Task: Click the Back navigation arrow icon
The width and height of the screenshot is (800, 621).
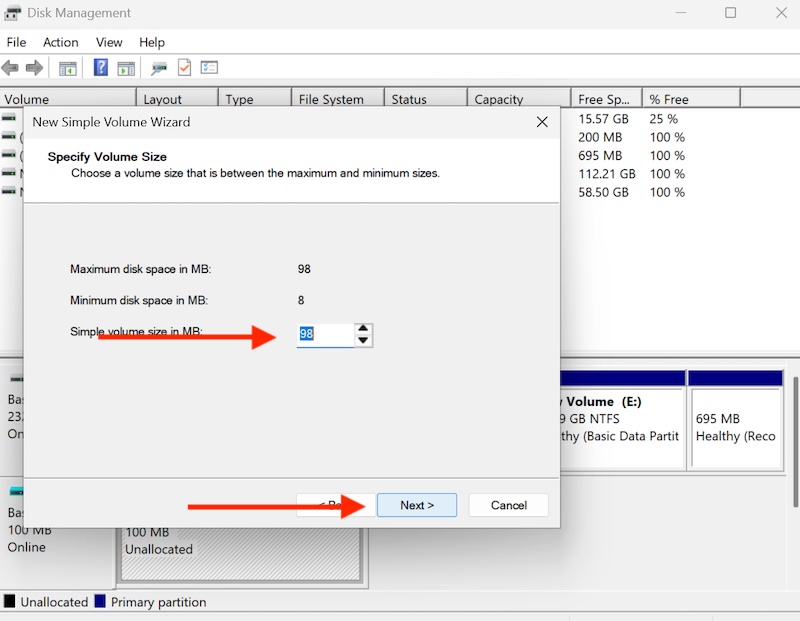Action: [9, 67]
